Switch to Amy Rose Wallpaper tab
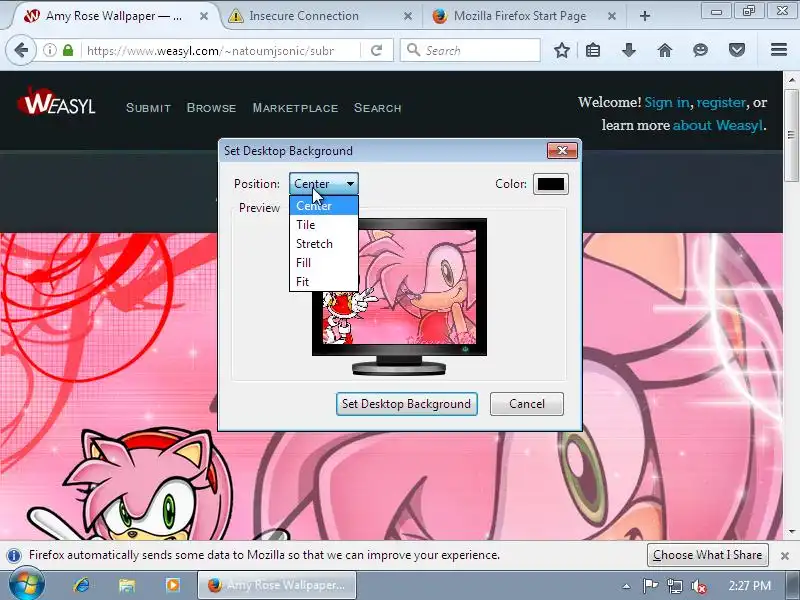800x600 pixels. point(112,16)
